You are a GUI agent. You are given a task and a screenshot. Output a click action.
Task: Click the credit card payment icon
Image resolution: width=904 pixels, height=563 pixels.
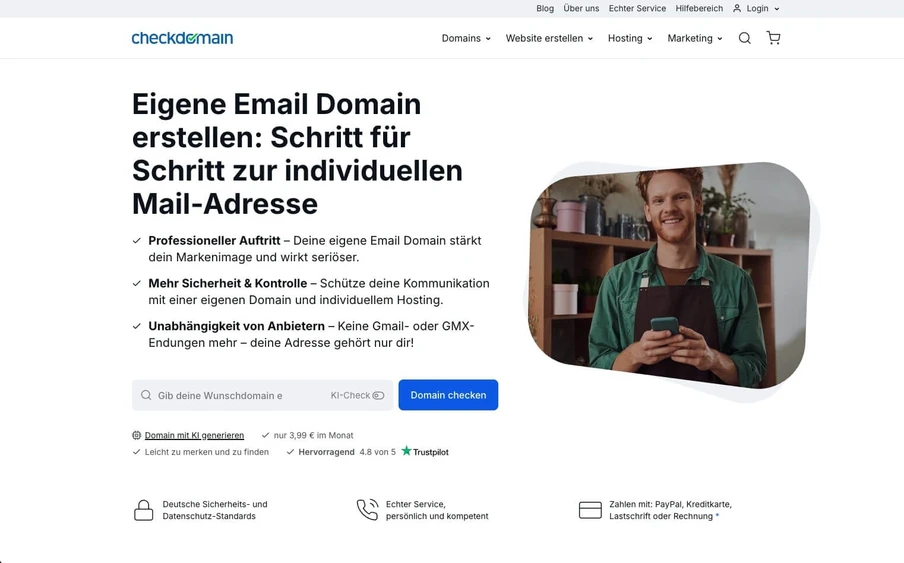(x=590, y=510)
